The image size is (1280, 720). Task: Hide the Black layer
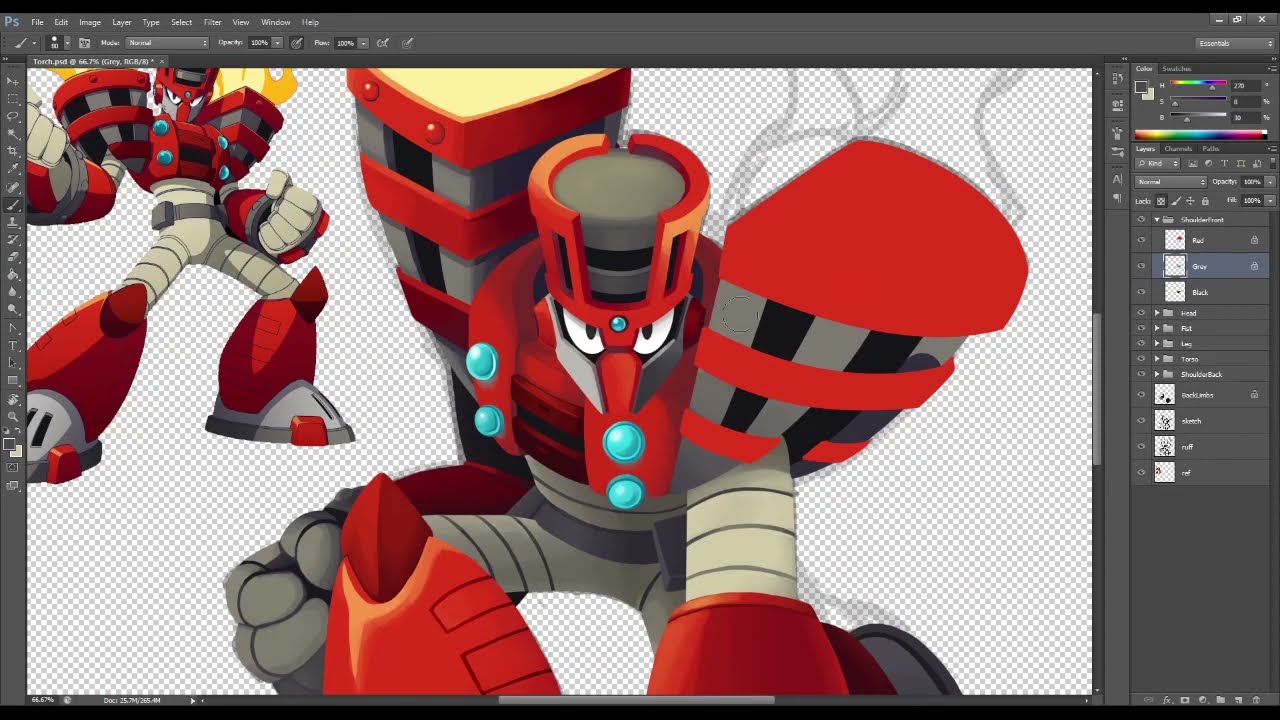1141,292
